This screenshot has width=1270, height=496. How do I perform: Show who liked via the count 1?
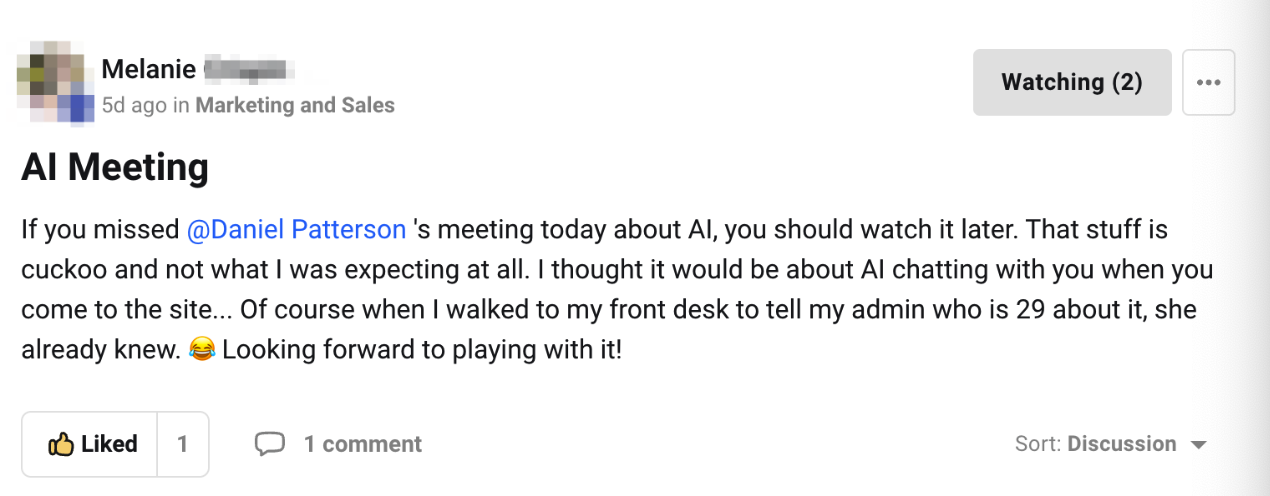pyautogui.click(x=182, y=444)
